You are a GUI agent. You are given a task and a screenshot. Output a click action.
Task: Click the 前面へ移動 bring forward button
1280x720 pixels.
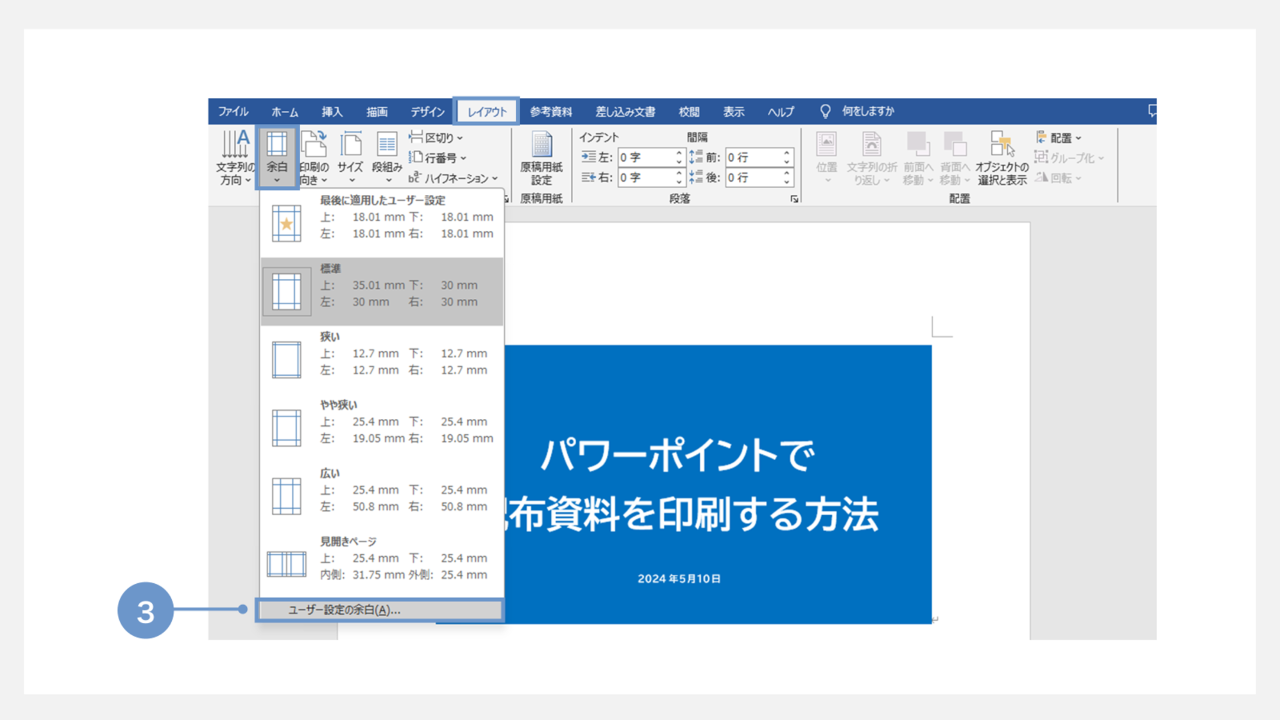918,158
